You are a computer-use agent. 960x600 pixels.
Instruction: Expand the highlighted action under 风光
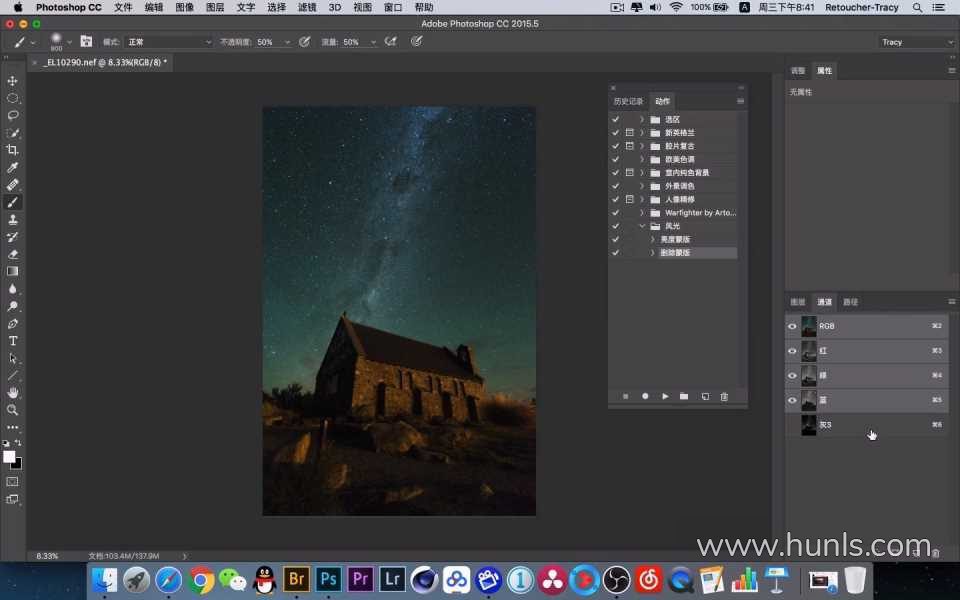click(652, 252)
